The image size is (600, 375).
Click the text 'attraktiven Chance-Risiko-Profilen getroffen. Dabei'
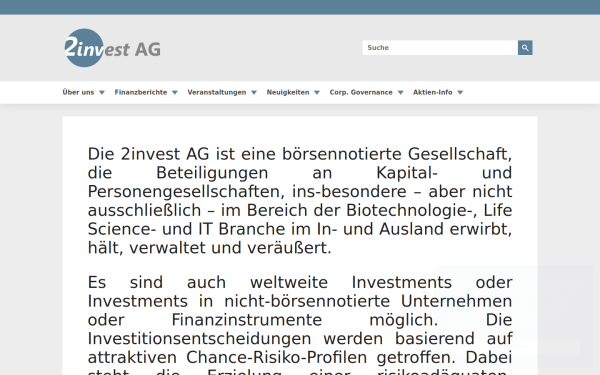[300, 357]
